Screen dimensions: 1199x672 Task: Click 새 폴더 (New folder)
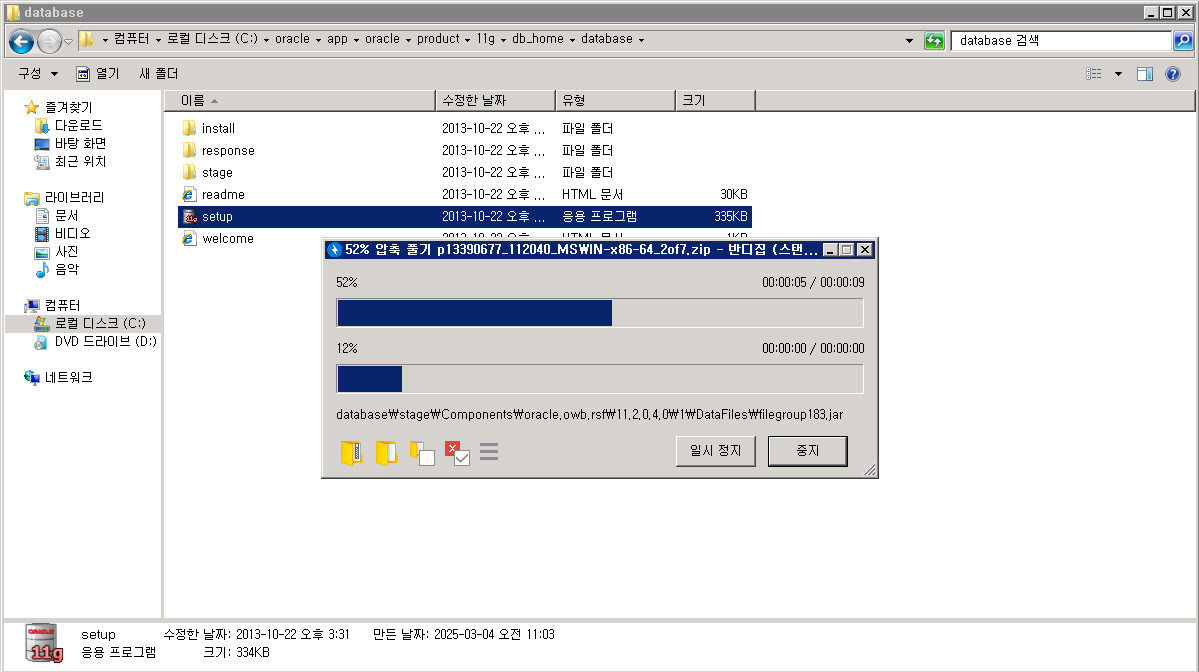[159, 73]
